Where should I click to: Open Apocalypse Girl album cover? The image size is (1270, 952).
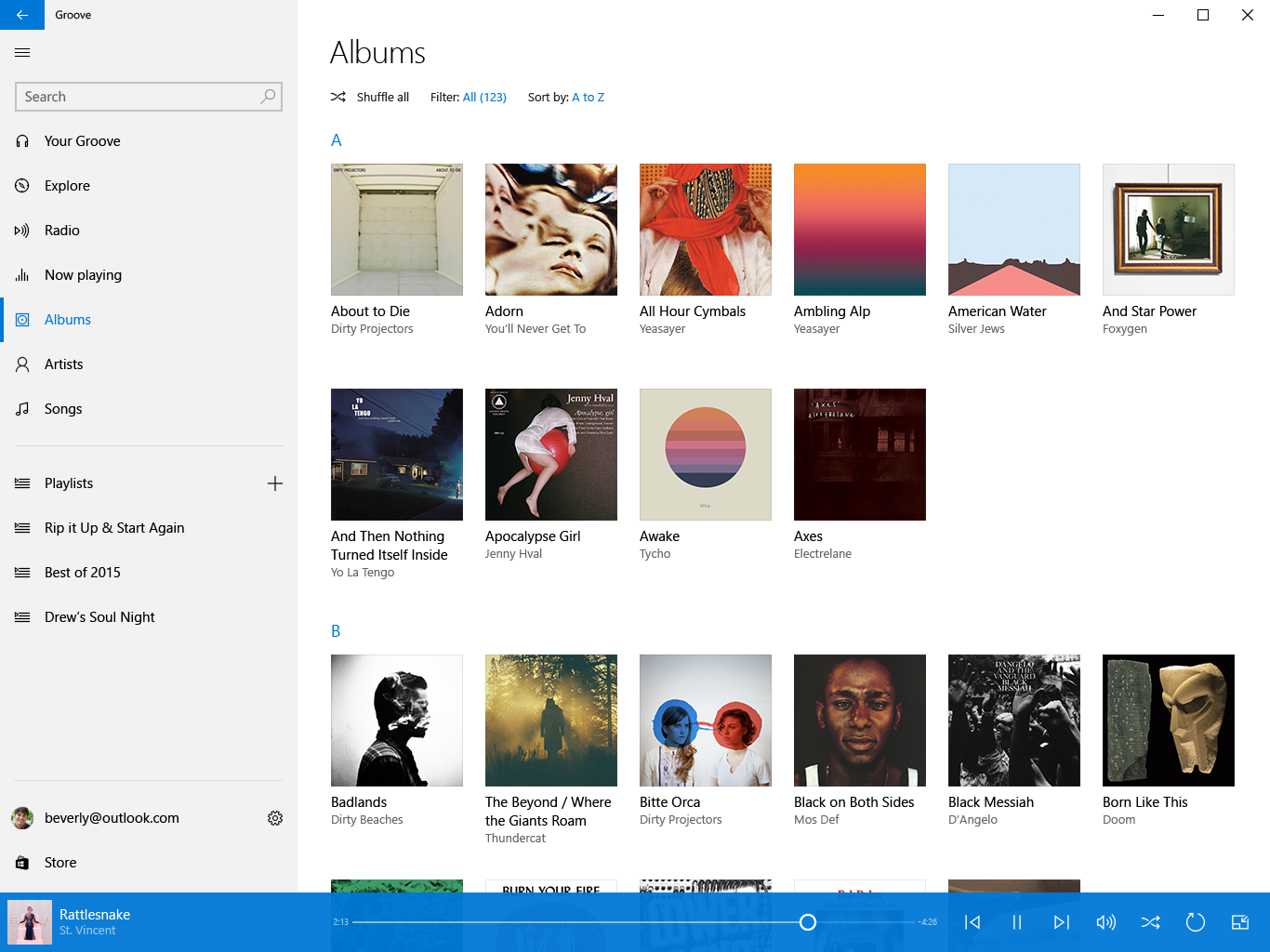551,455
